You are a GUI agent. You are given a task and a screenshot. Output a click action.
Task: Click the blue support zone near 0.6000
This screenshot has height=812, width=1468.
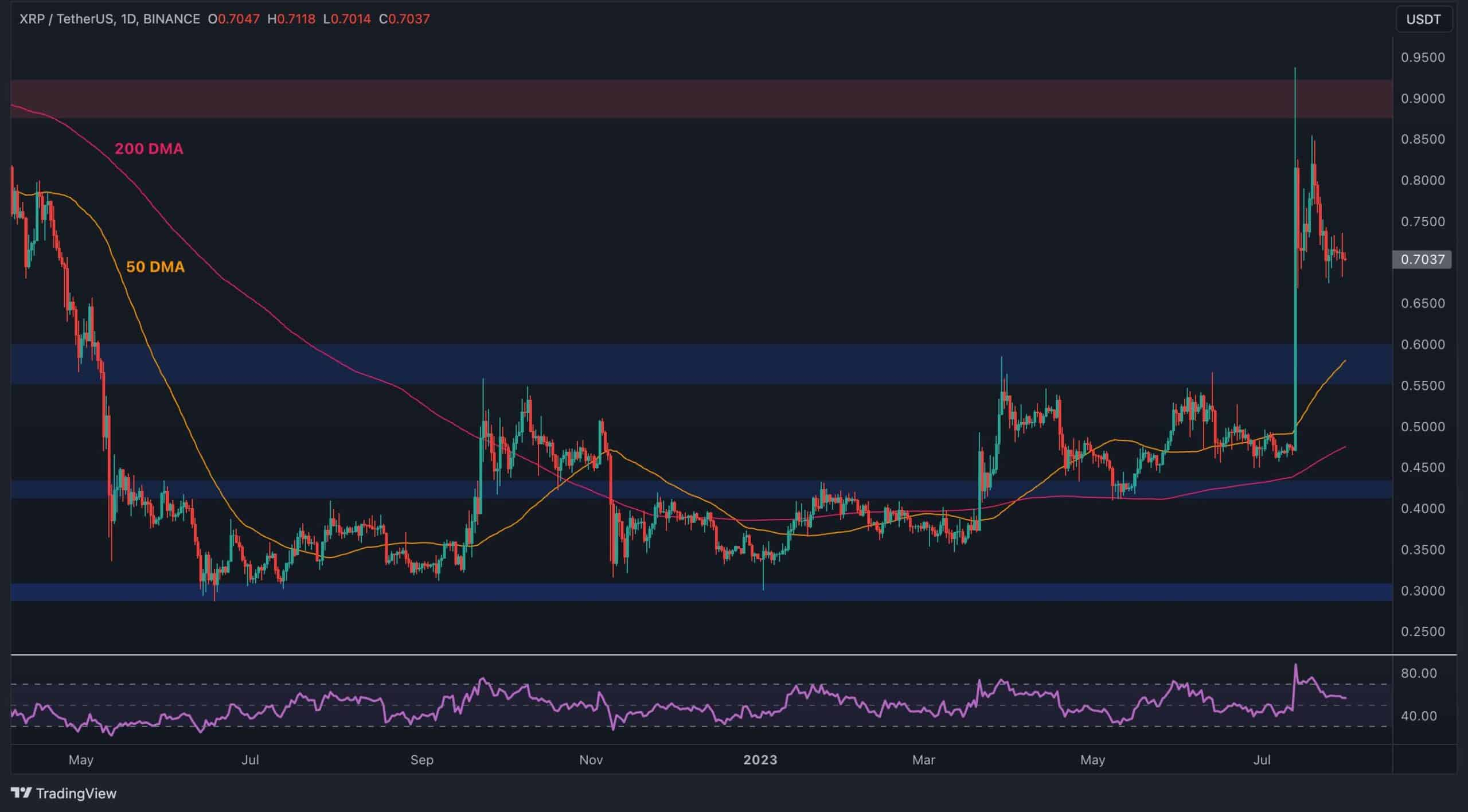[x=701, y=364]
